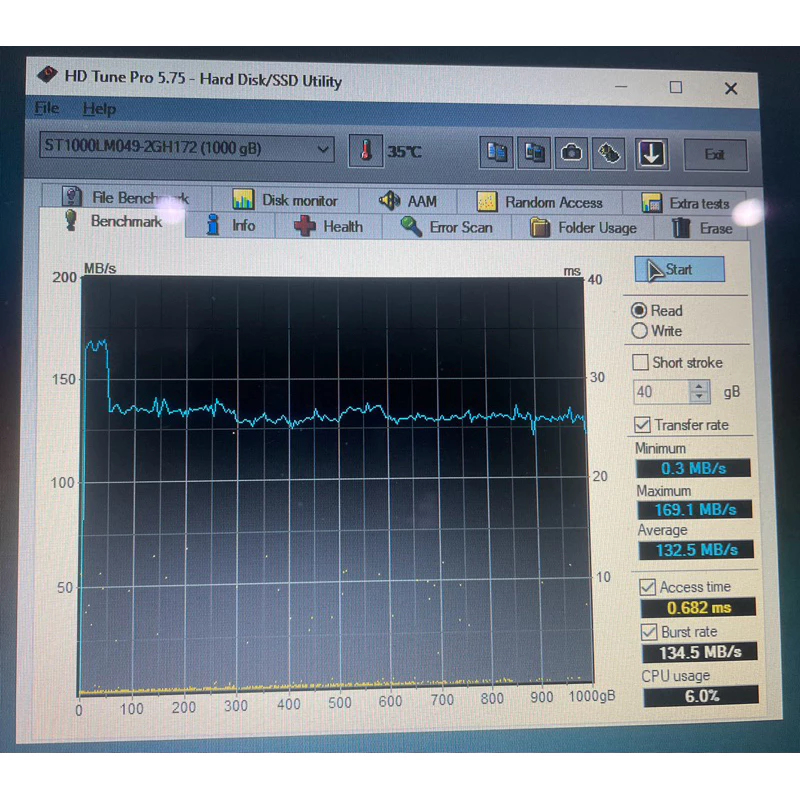Open the Health tab

pos(328,227)
